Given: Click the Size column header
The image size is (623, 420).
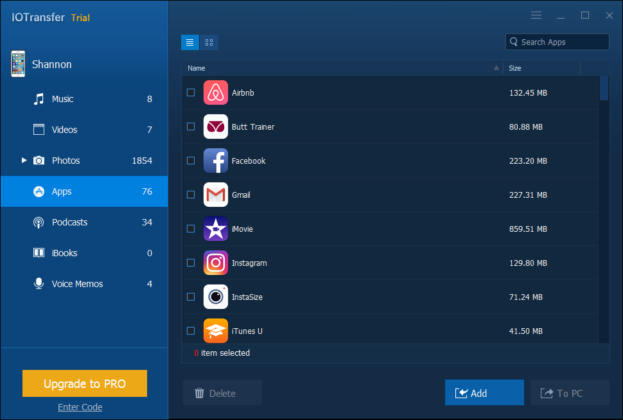Looking at the screenshot, I should click(x=542, y=68).
